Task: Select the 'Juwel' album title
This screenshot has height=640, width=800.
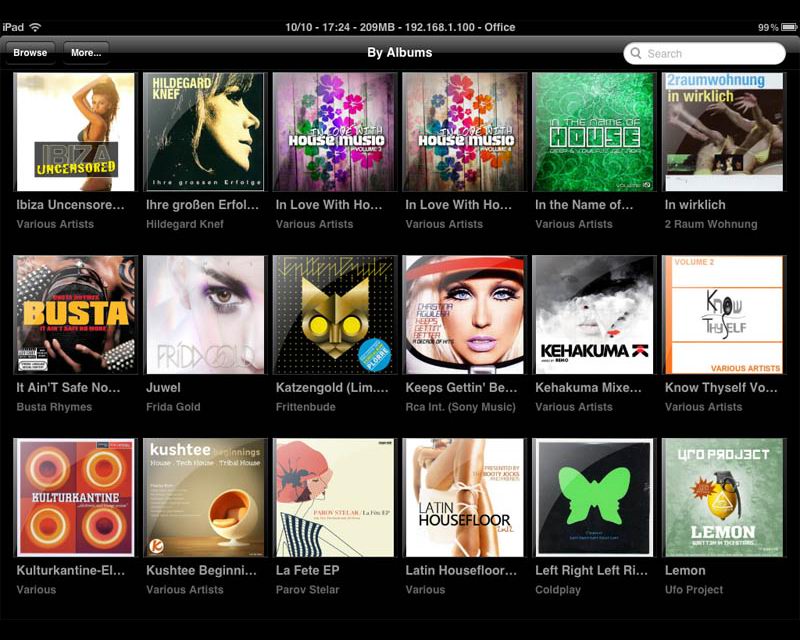Action: [x=163, y=387]
